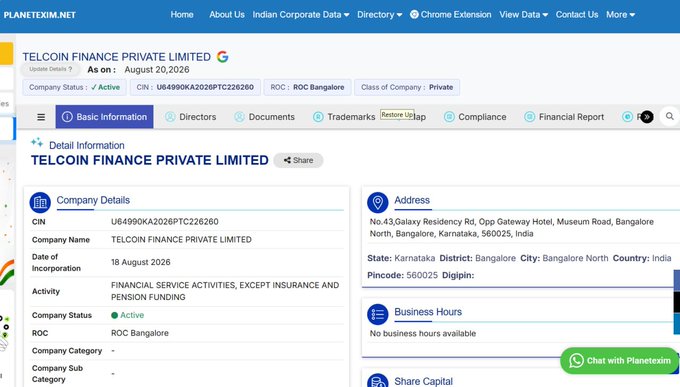
Task: Open the hamburger menu in tab bar
Action: pos(41,117)
